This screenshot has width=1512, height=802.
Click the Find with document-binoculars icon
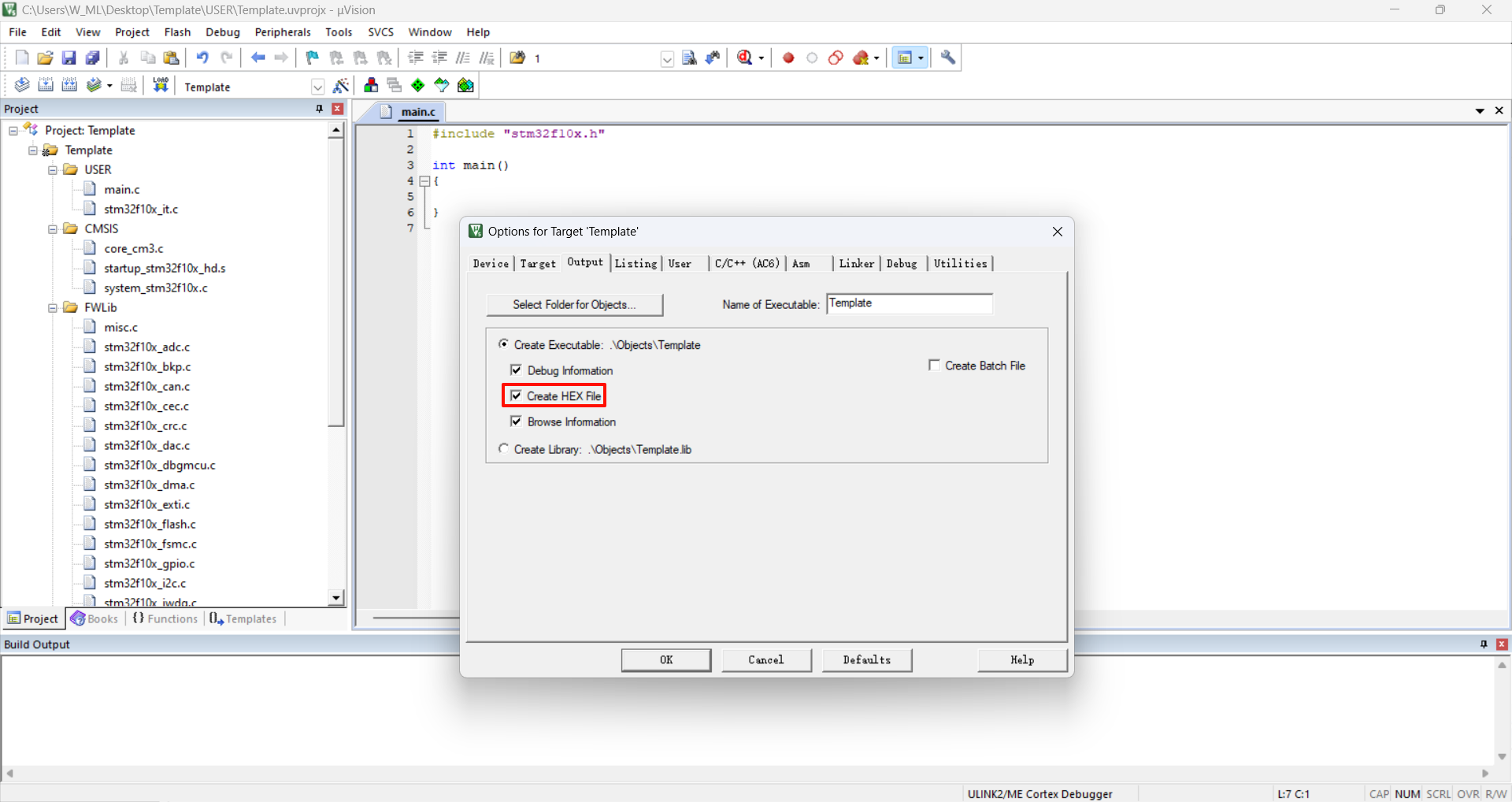[690, 58]
